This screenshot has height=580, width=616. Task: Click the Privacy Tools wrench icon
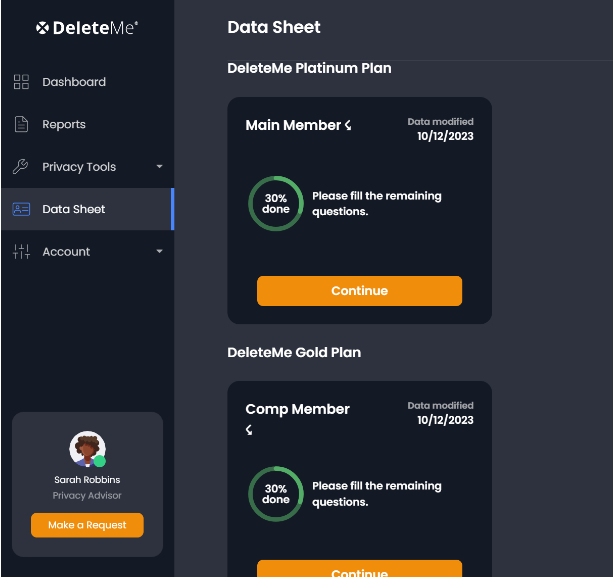[20, 167]
